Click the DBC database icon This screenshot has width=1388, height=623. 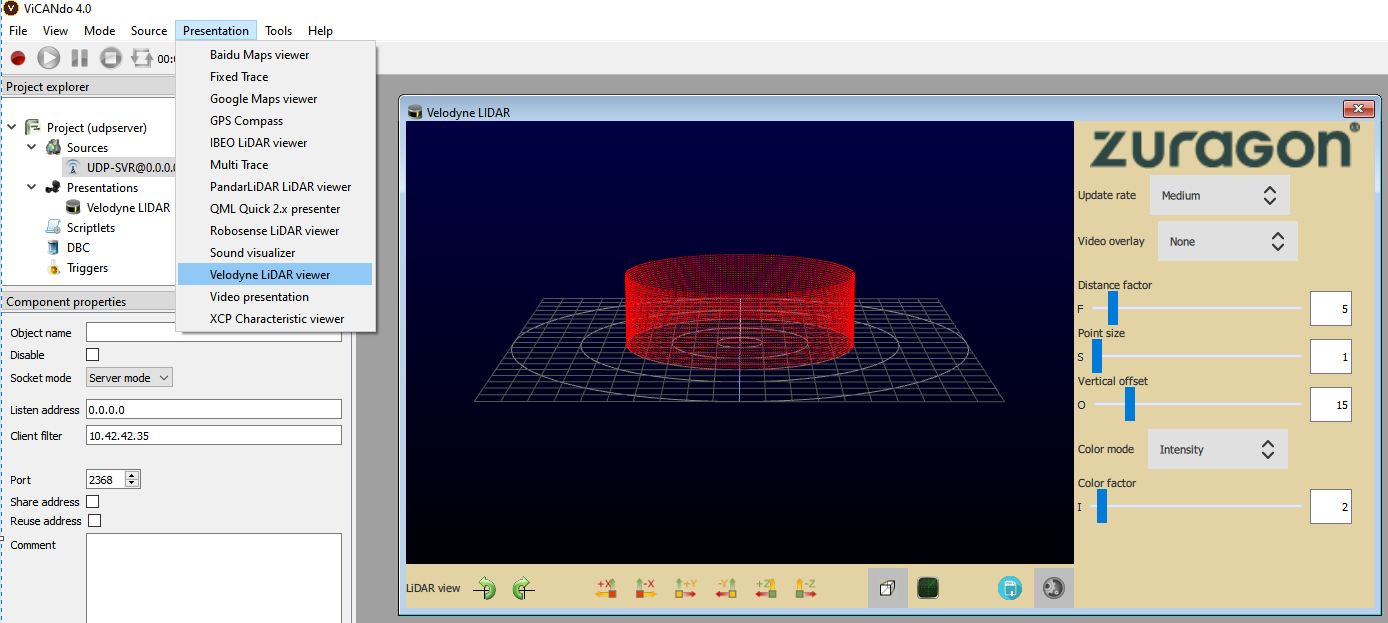(53, 247)
